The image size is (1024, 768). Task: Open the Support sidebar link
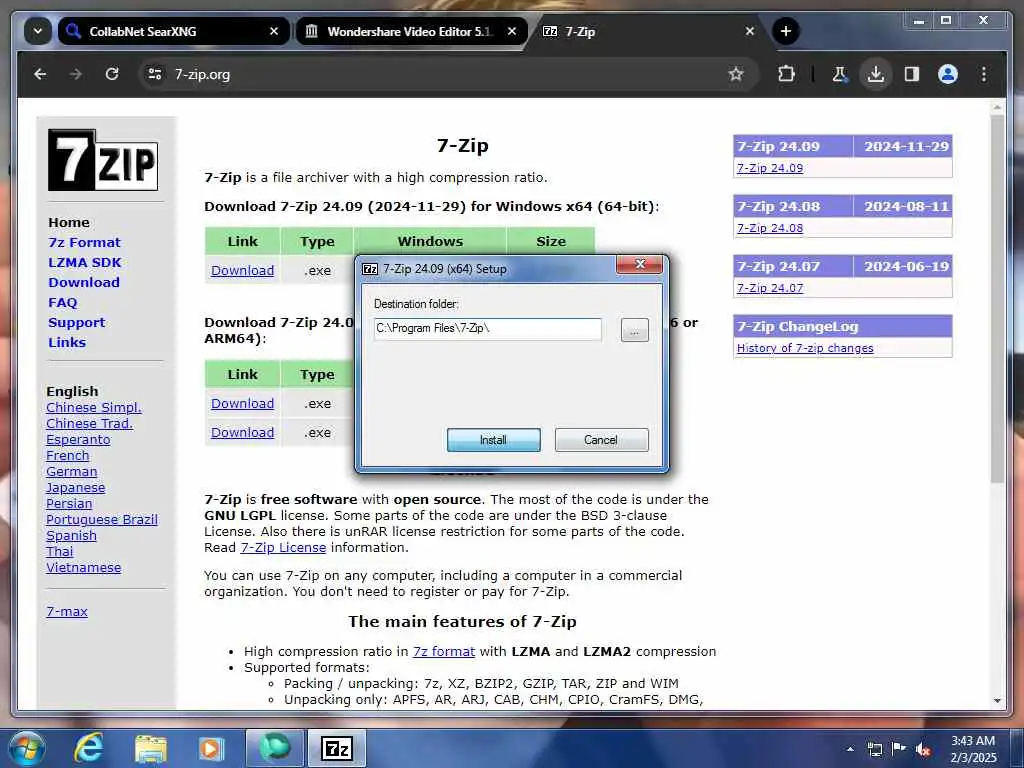pos(76,323)
